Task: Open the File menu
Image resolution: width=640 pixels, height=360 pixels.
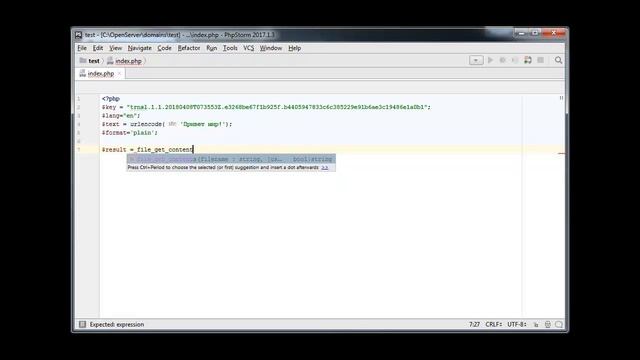Action: click(82, 48)
